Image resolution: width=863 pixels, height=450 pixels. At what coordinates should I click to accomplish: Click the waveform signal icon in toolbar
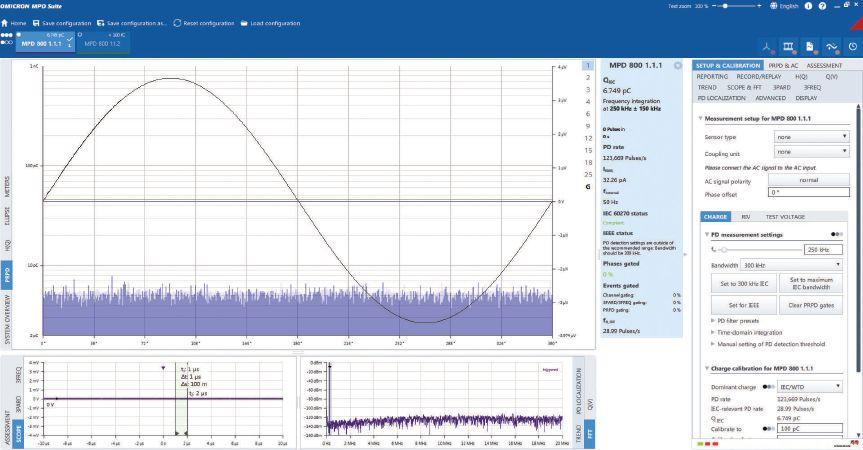pyautogui.click(x=832, y=47)
